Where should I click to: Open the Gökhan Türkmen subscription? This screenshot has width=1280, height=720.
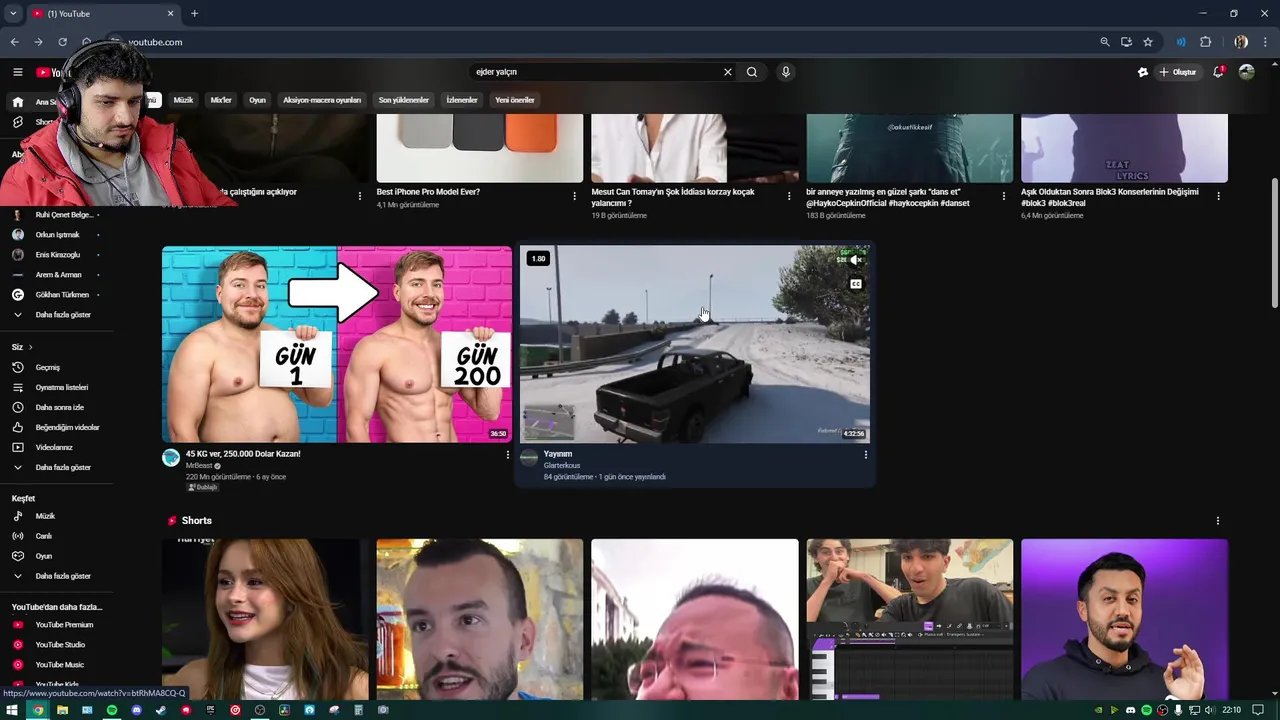point(60,295)
